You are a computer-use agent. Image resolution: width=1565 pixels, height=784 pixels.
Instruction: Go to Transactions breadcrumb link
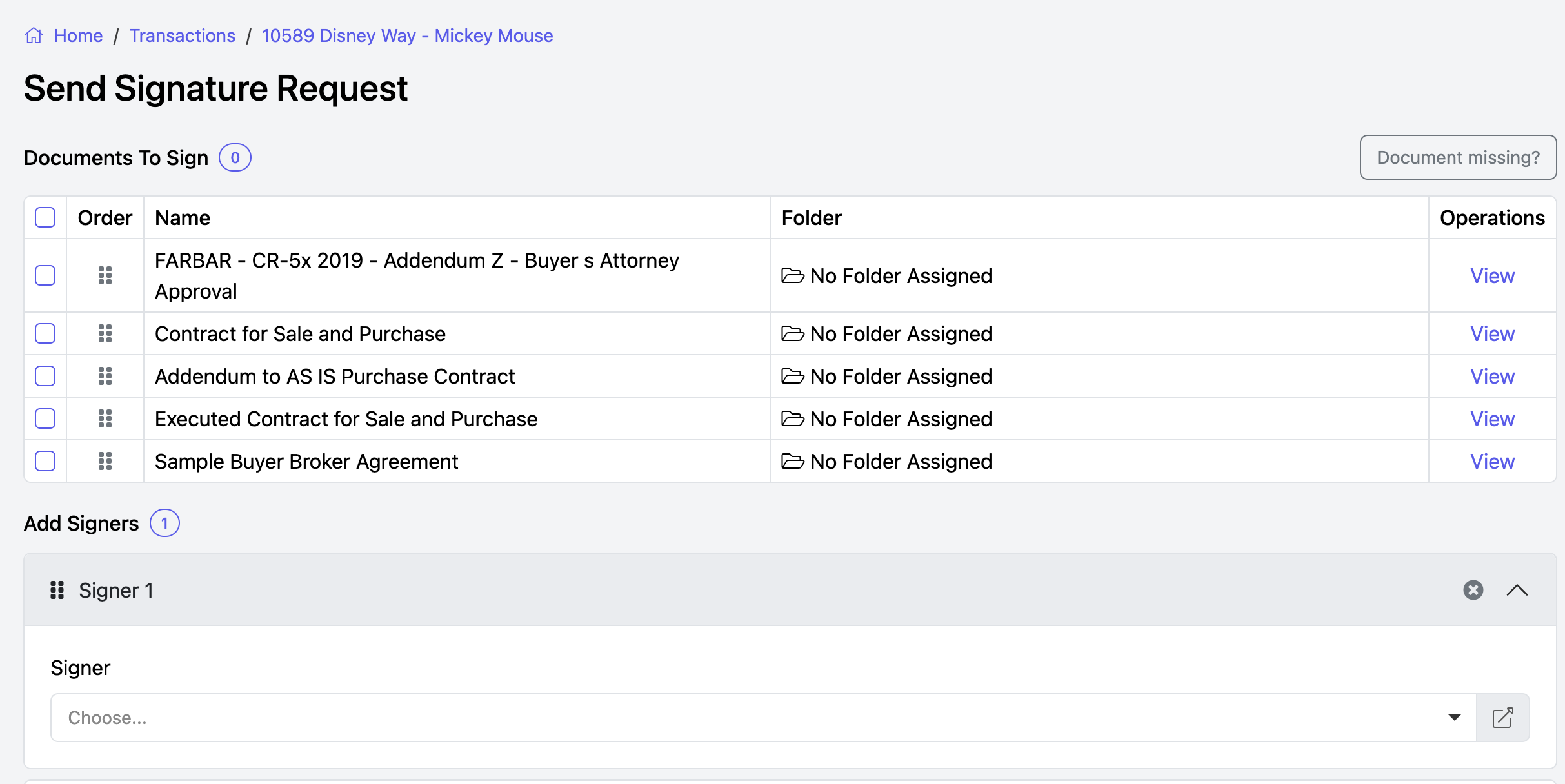coord(182,35)
